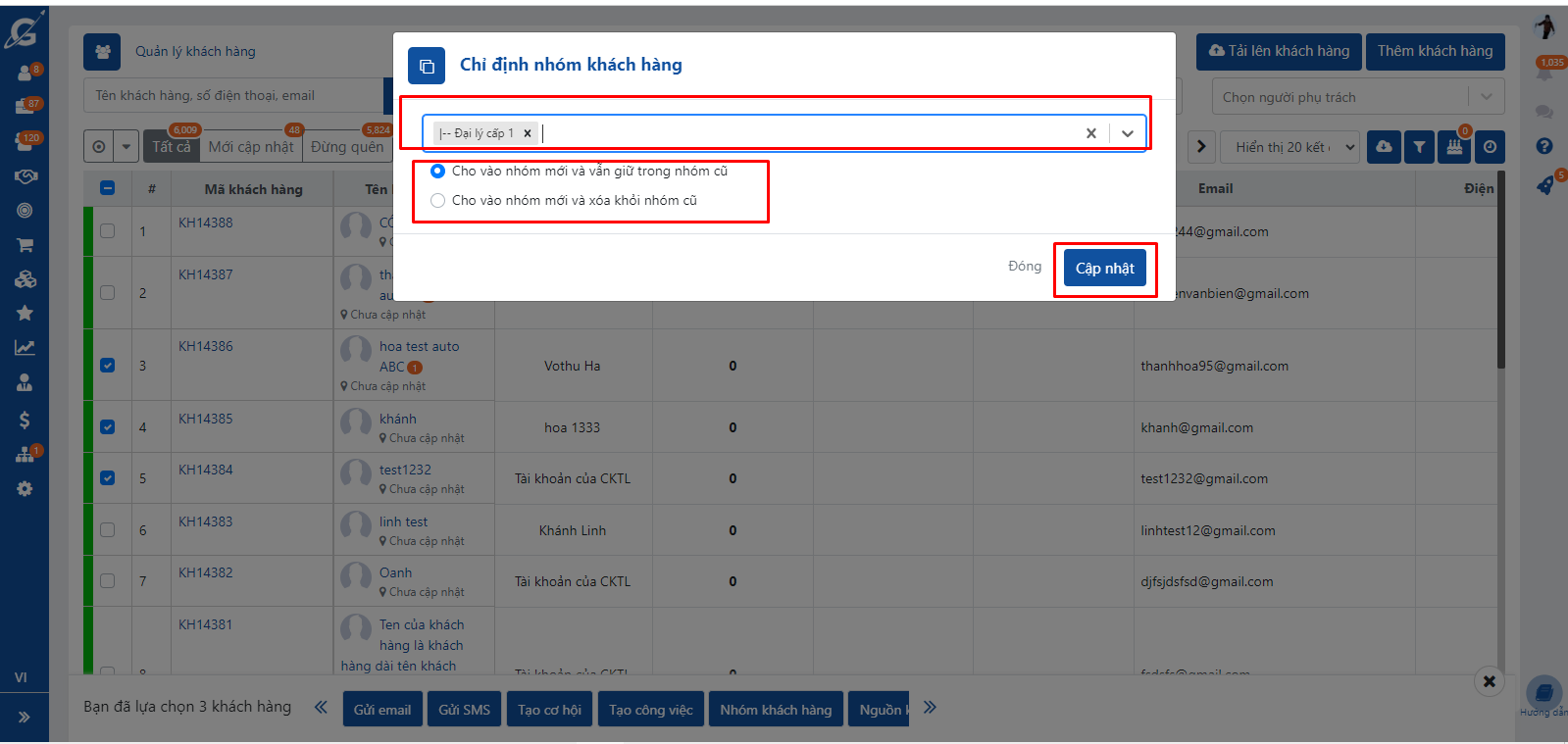Click the customer search input field
Viewport: 1568px width, 744px height.
(235, 96)
